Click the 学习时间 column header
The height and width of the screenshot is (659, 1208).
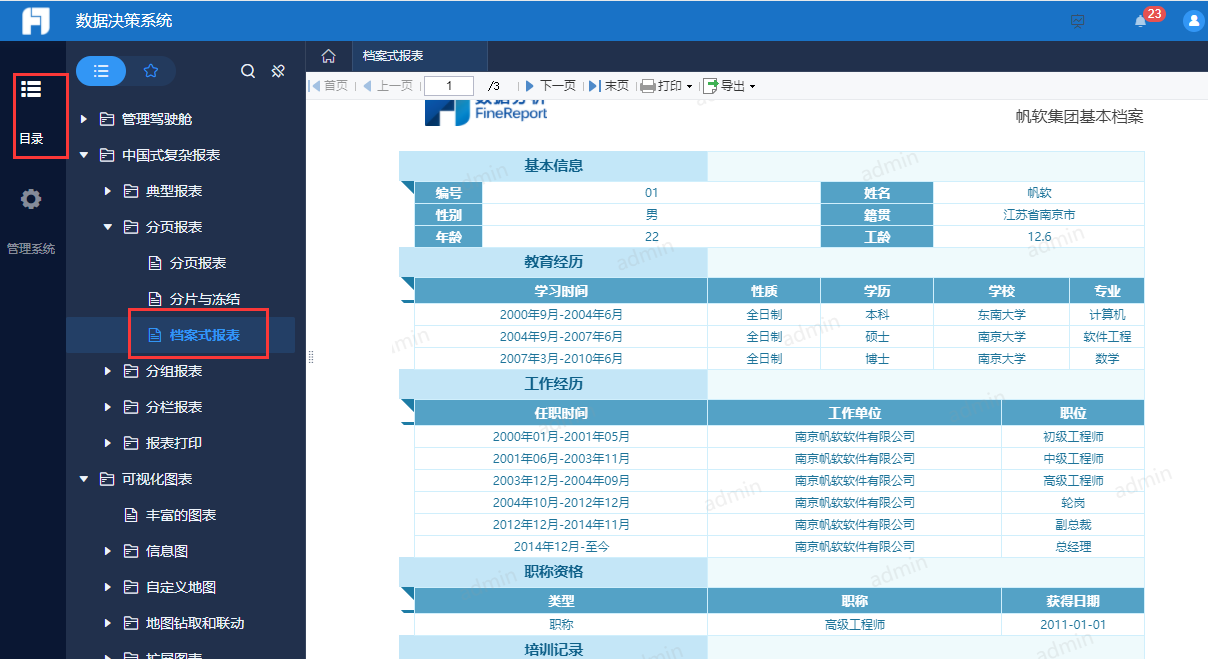(561, 291)
